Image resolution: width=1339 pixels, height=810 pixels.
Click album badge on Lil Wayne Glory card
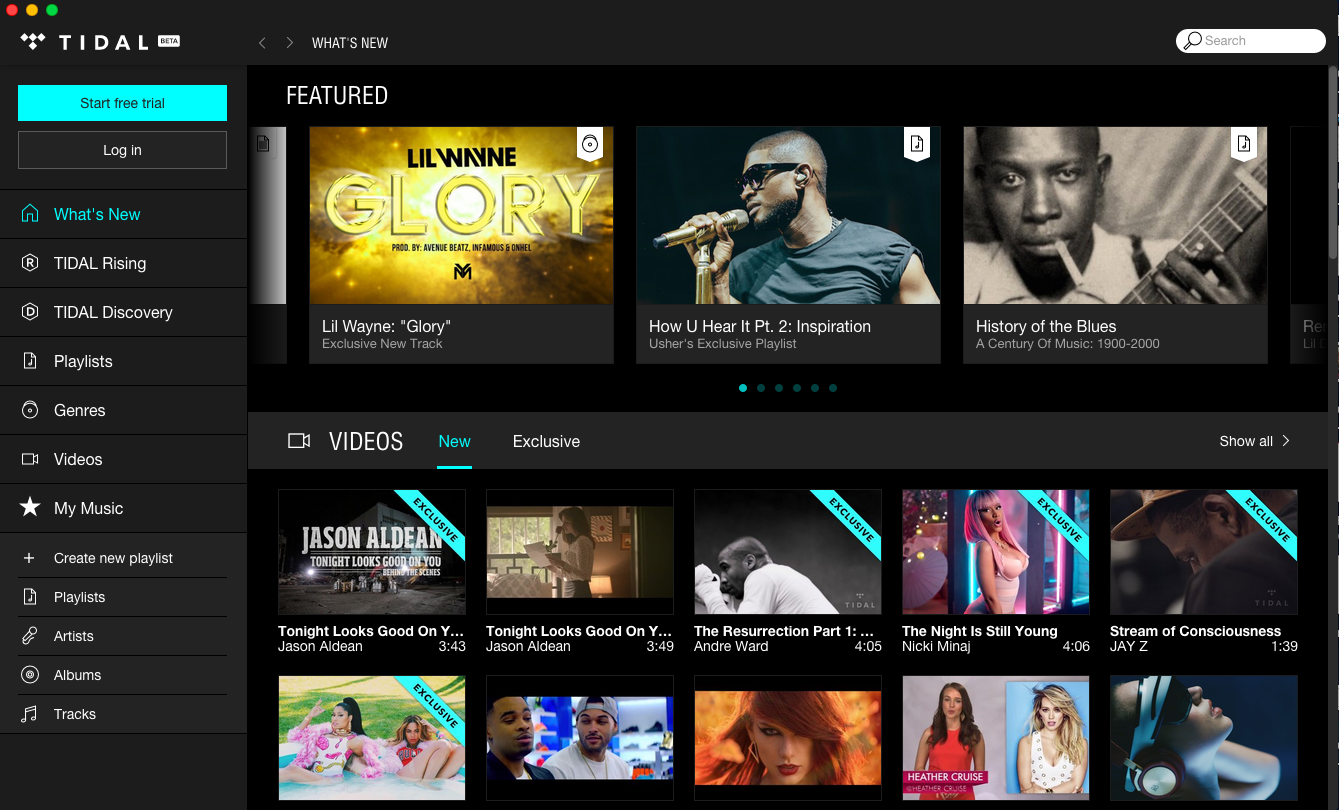tap(590, 143)
